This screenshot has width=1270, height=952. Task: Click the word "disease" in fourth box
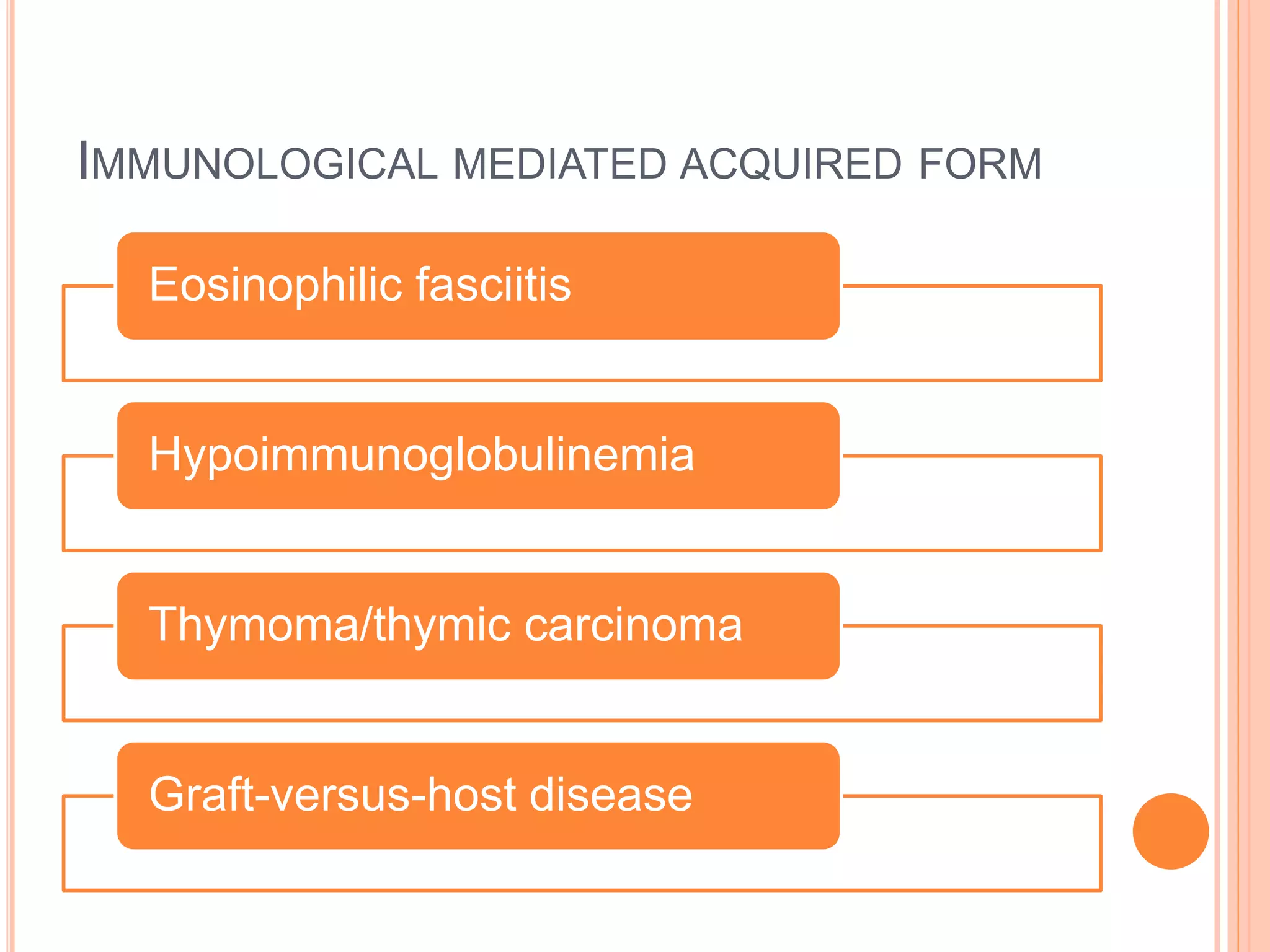610,795
